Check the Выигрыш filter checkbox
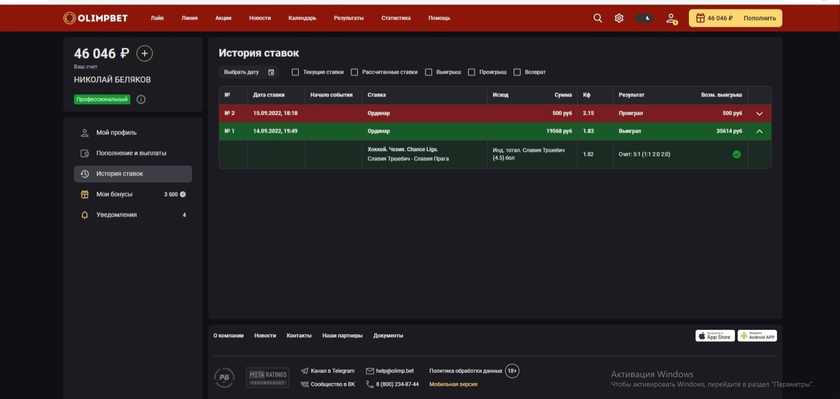 (429, 72)
